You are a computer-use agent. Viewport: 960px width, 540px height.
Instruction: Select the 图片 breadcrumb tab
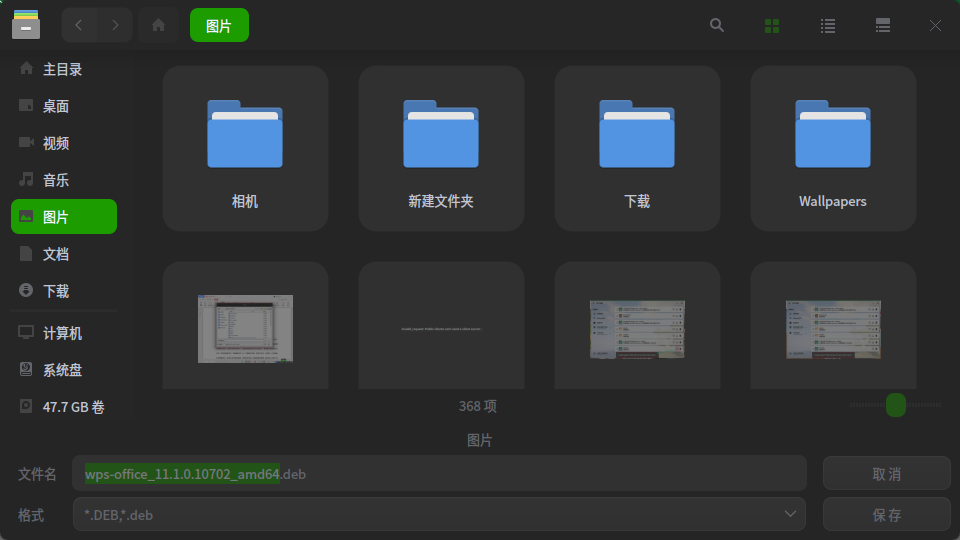tap(219, 25)
